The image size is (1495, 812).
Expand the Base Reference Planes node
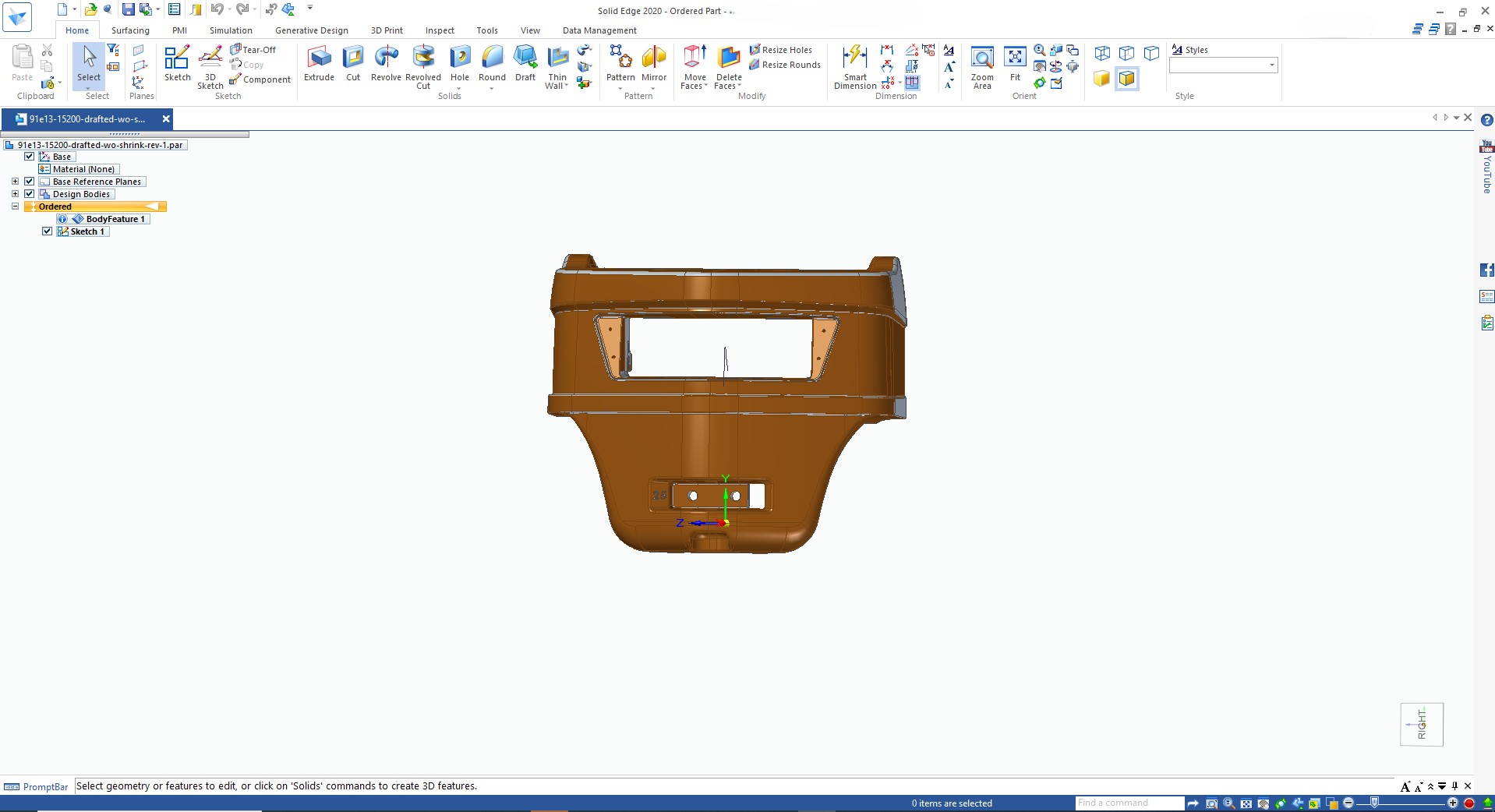coord(15,182)
